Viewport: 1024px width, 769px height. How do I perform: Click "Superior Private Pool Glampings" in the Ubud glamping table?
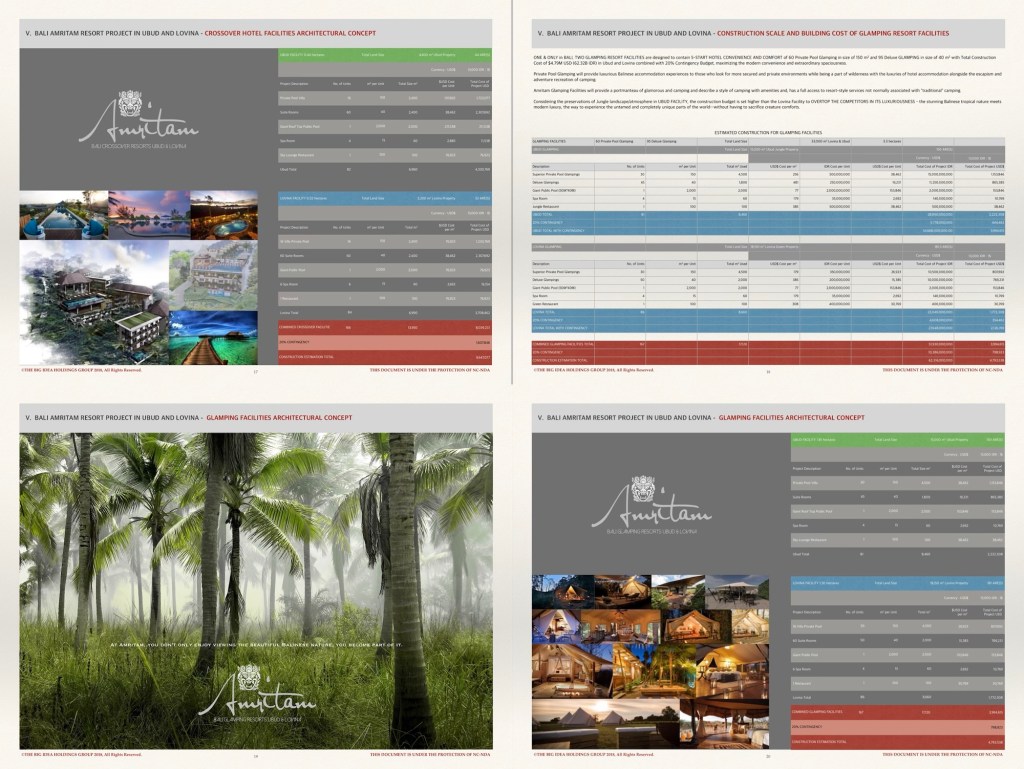[x=556, y=174]
